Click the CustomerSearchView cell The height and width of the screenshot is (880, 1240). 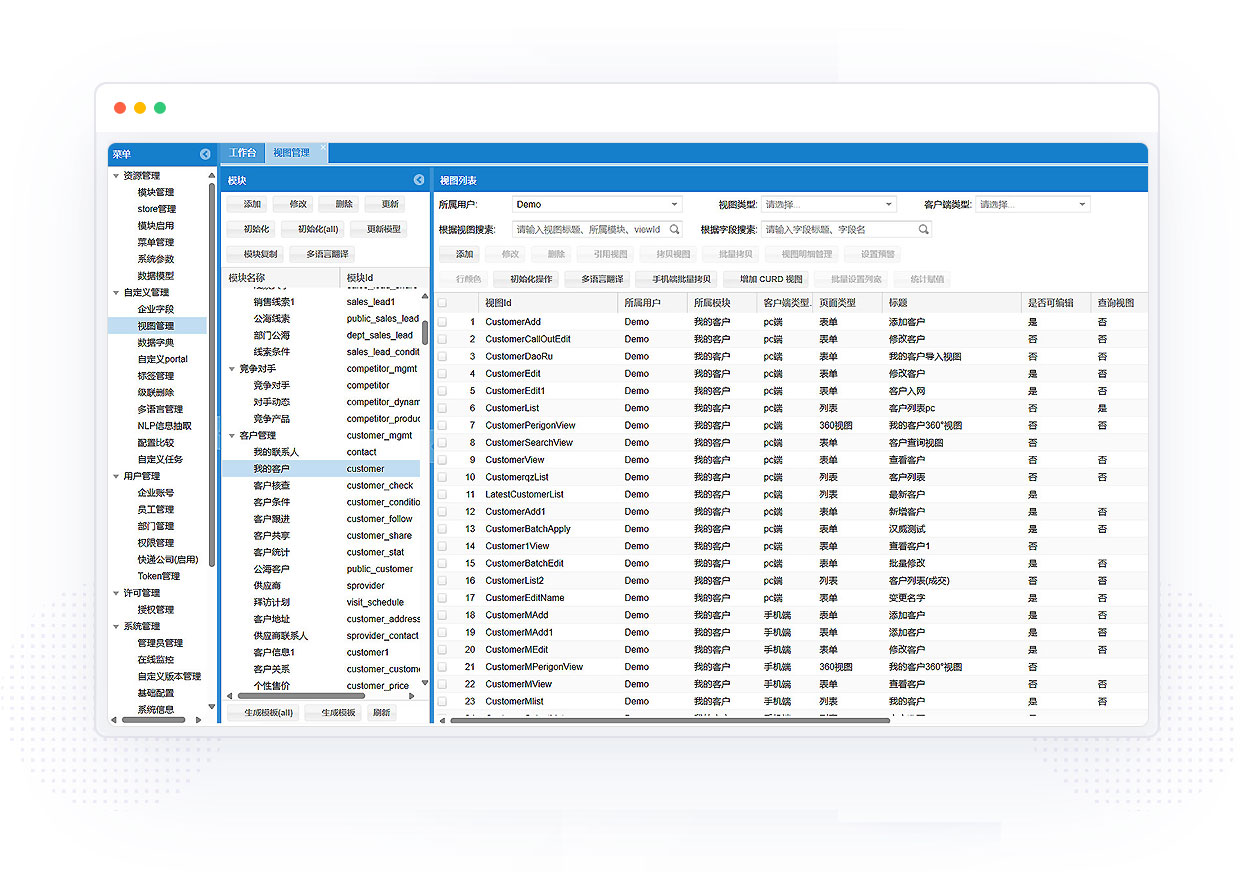click(529, 442)
